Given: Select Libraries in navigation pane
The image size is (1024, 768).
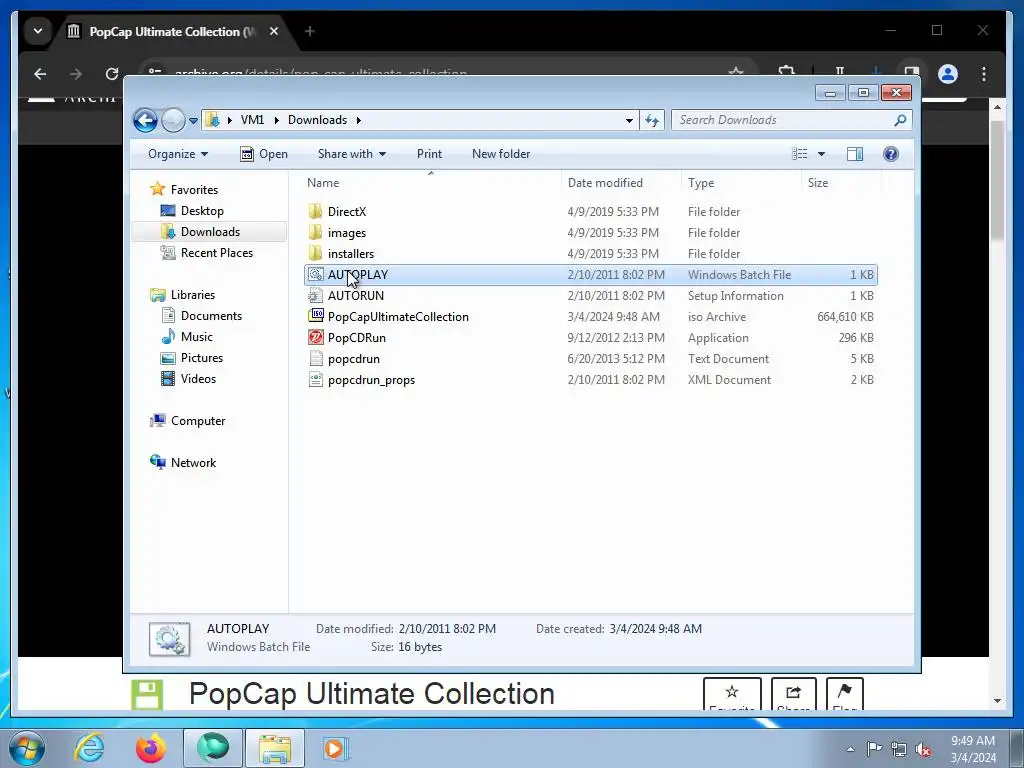Looking at the screenshot, I should tap(193, 295).
